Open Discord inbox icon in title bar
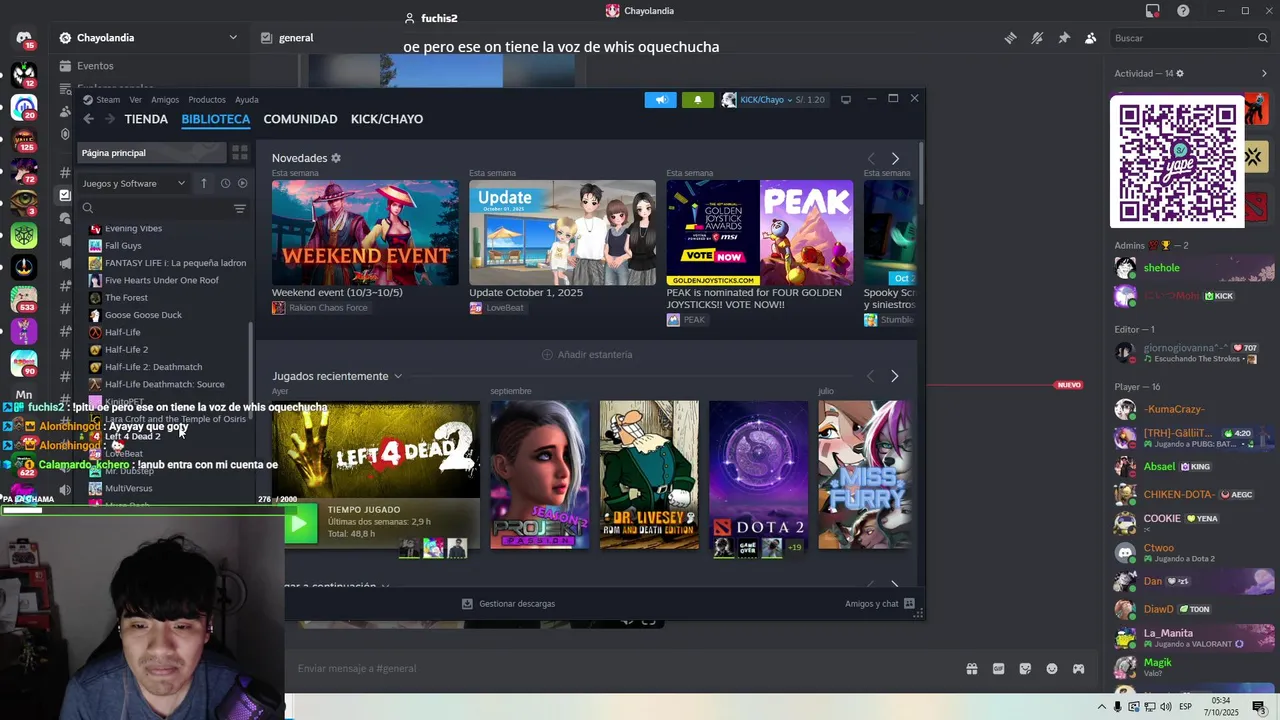Image resolution: width=1280 pixels, height=720 pixels. (x=1153, y=11)
